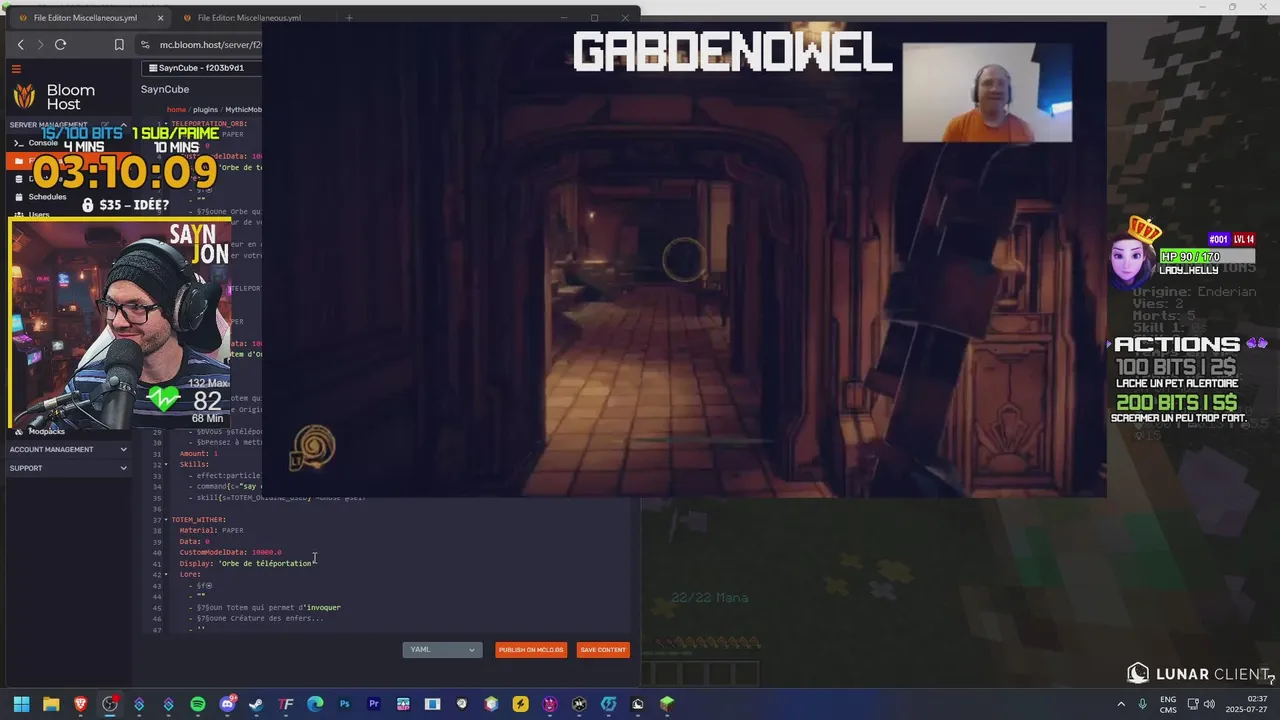Click the ink spiral ability icon in game
1280x720 pixels.
[x=312, y=448]
